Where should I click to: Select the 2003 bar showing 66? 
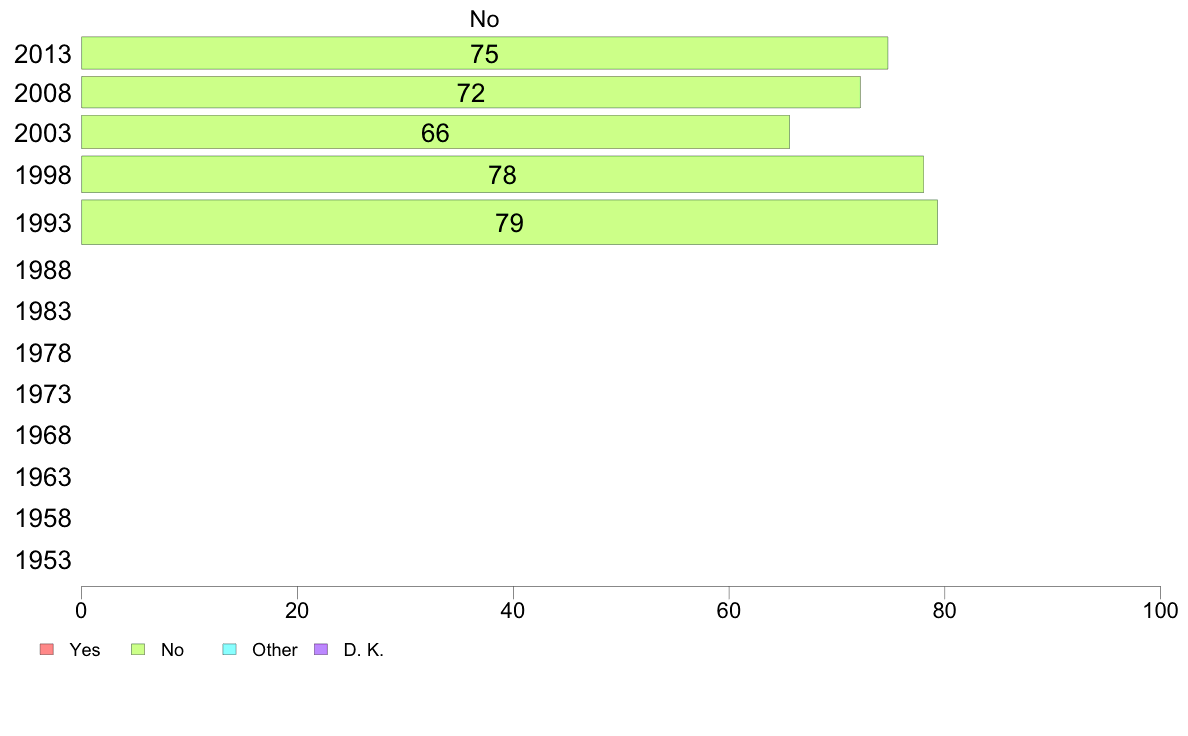coord(435,133)
